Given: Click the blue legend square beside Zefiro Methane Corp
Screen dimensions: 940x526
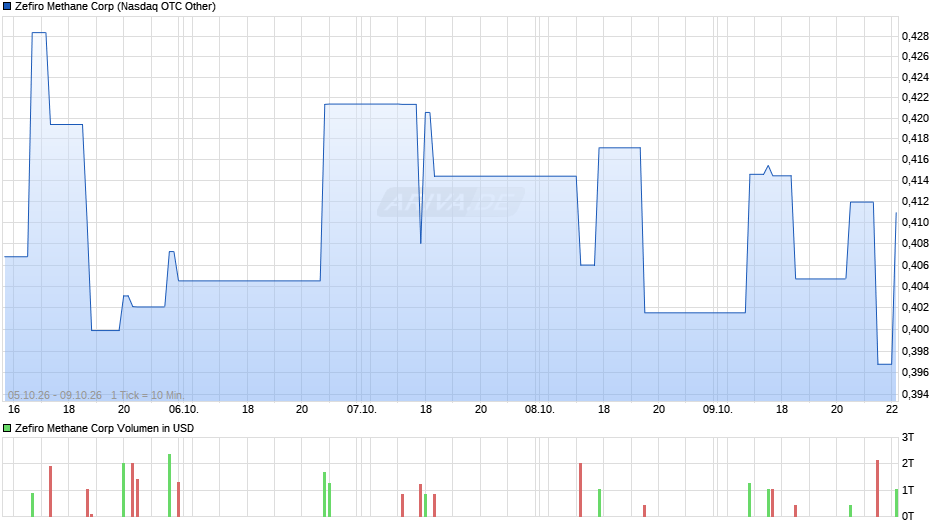Looking at the screenshot, I should tap(7, 7).
